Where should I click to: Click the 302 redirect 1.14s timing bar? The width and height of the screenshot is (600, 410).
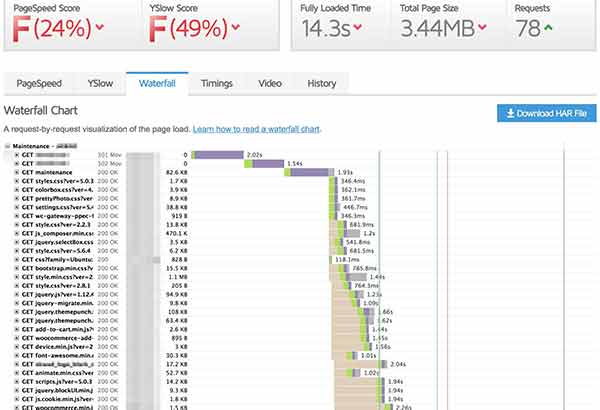tap(264, 164)
